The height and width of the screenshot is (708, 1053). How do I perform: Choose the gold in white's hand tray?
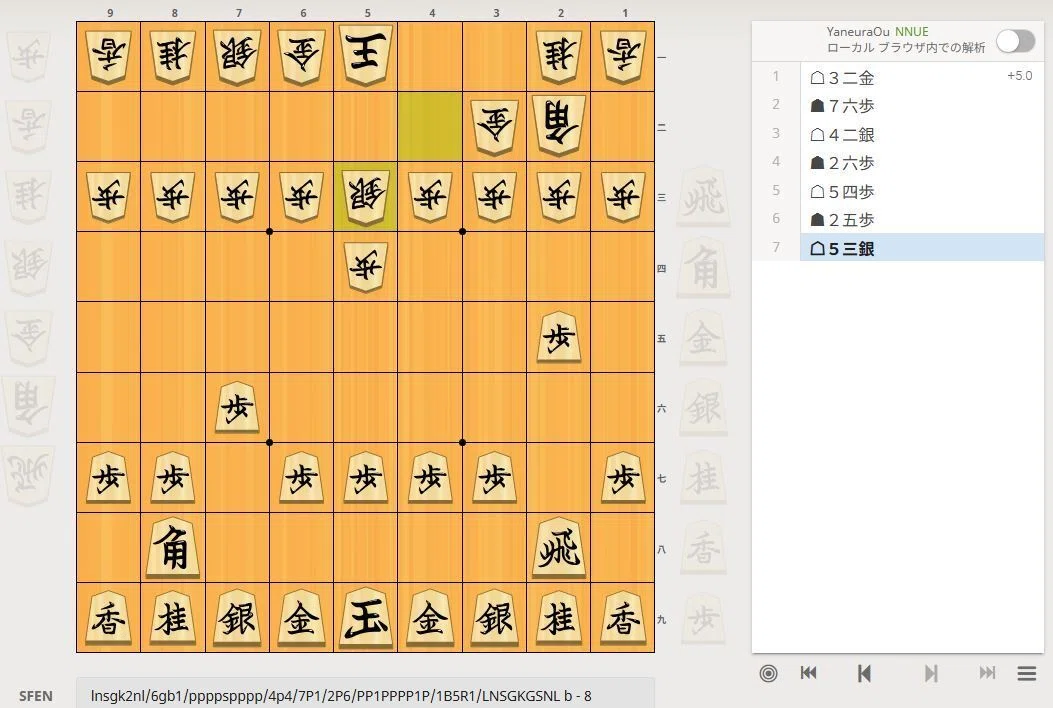[x=28, y=336]
